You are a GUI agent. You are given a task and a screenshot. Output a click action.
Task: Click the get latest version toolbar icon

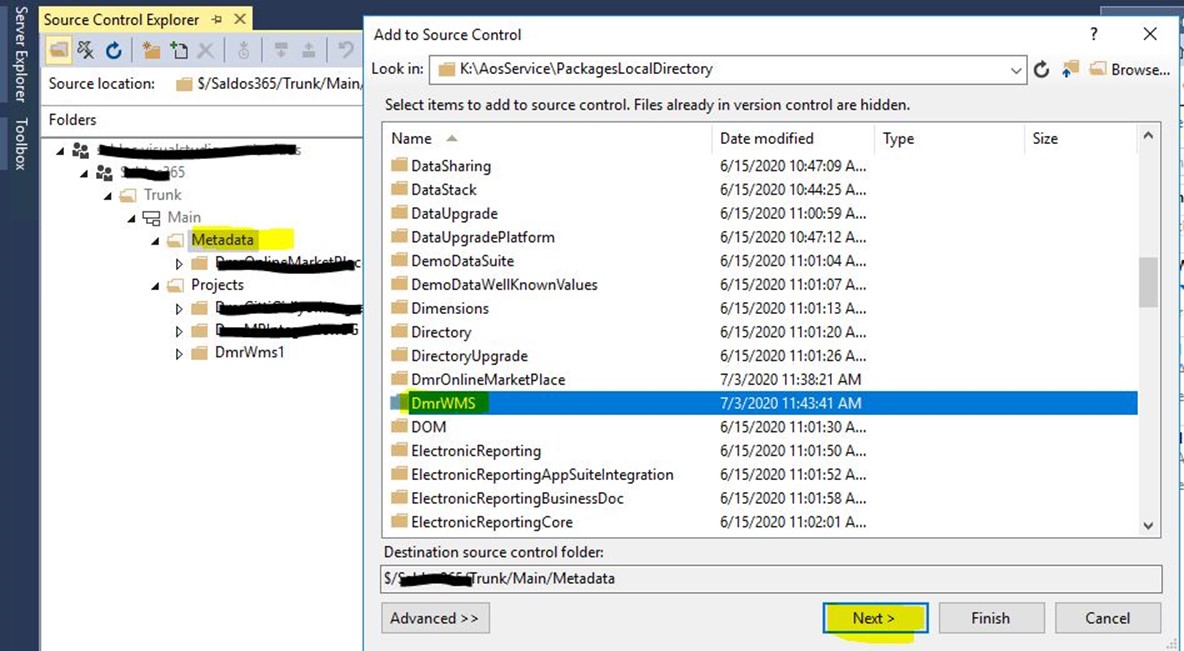(x=243, y=51)
